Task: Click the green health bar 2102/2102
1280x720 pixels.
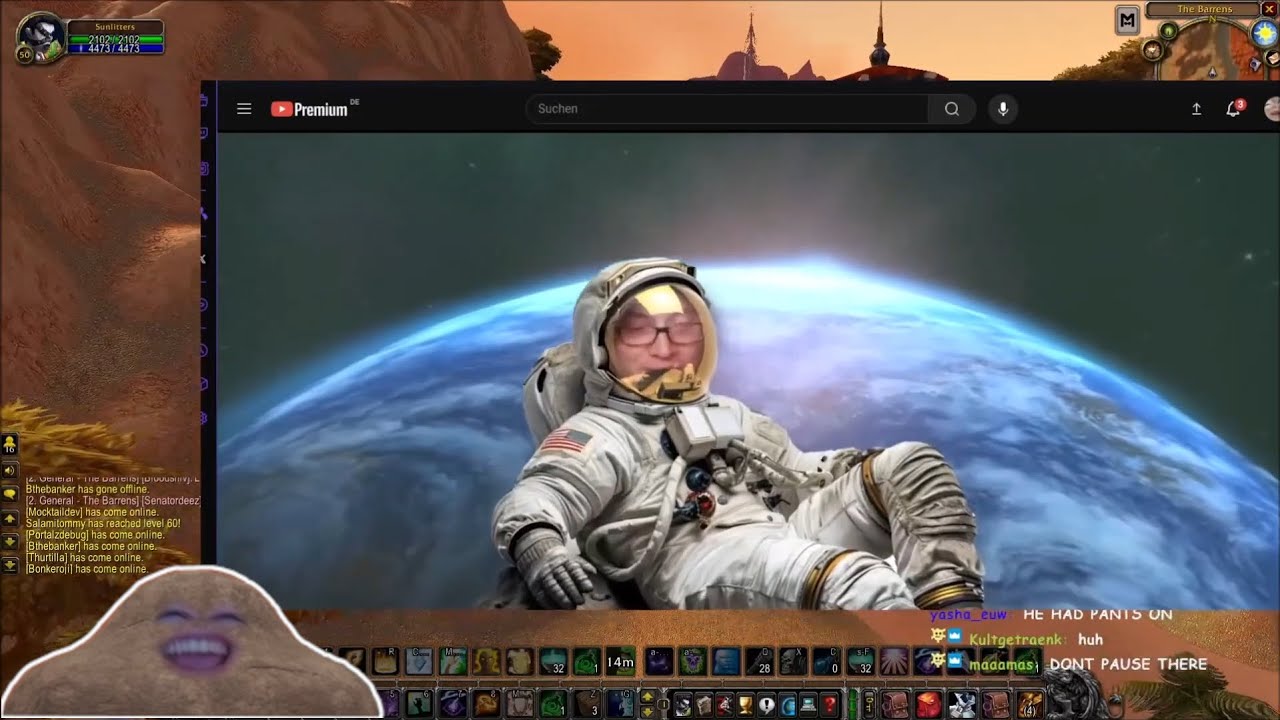Action: 115,39
